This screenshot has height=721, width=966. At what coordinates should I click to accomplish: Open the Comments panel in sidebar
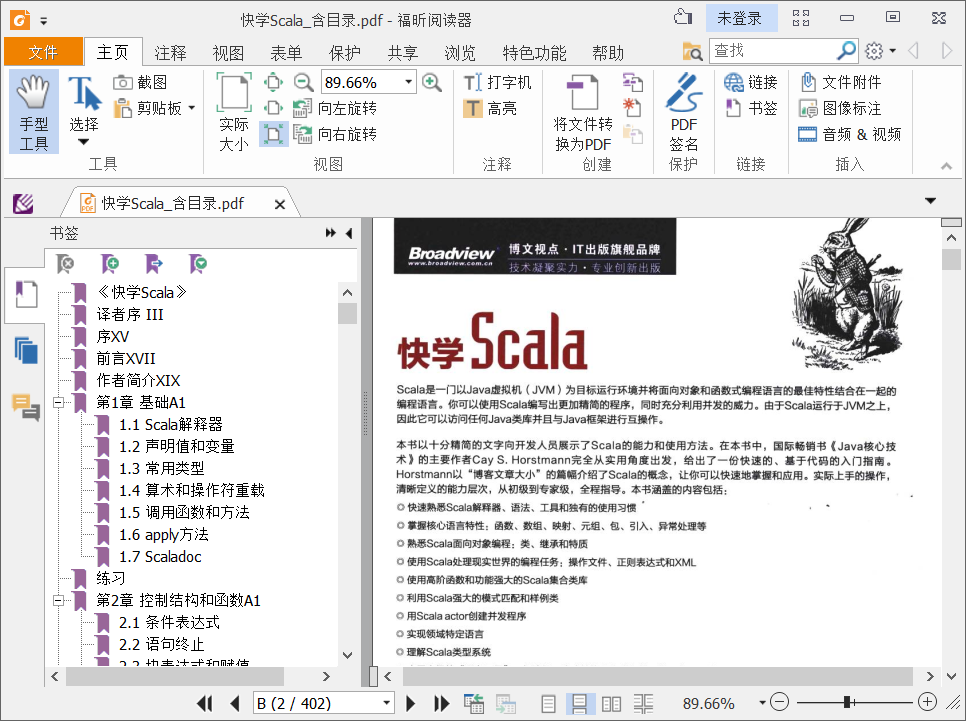pyautogui.click(x=26, y=407)
